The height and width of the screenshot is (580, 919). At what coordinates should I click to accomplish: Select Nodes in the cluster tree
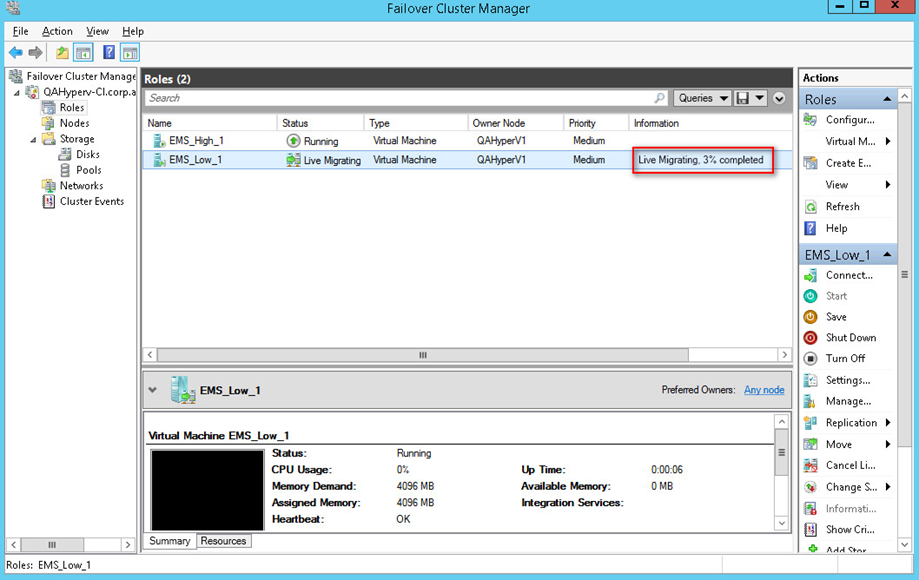click(x=74, y=123)
